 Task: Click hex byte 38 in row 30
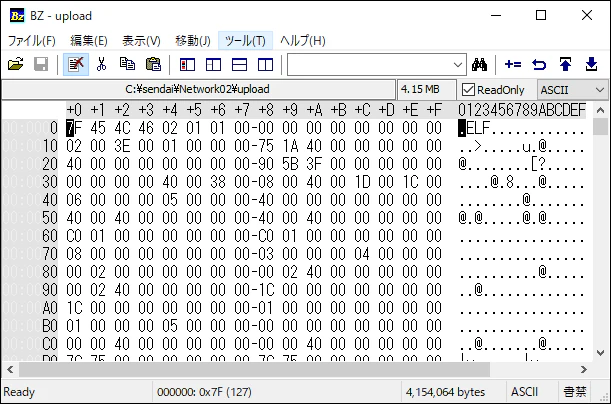tap(218, 182)
